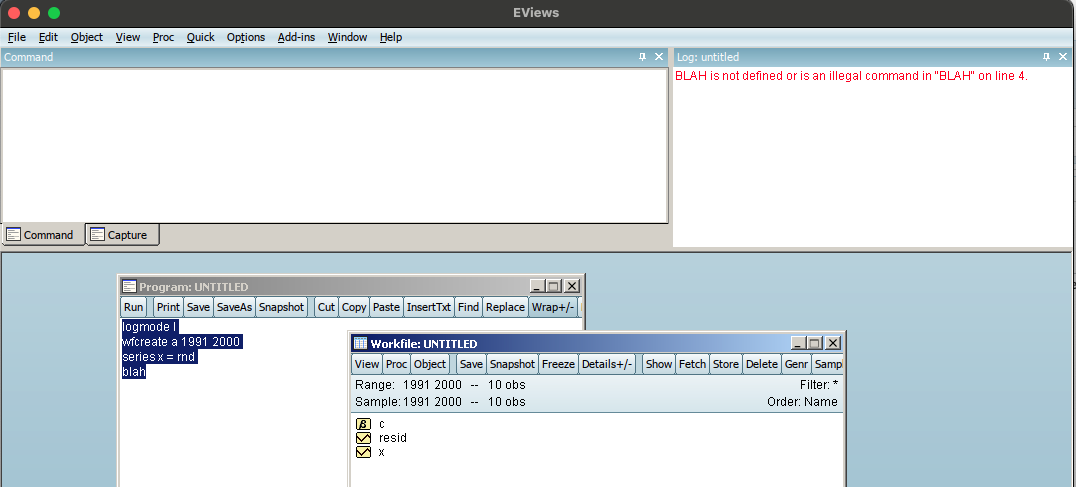Click Snapshot in the Program toolbar
Screen dimensions: 1076x487
pyautogui.click(x=281, y=307)
